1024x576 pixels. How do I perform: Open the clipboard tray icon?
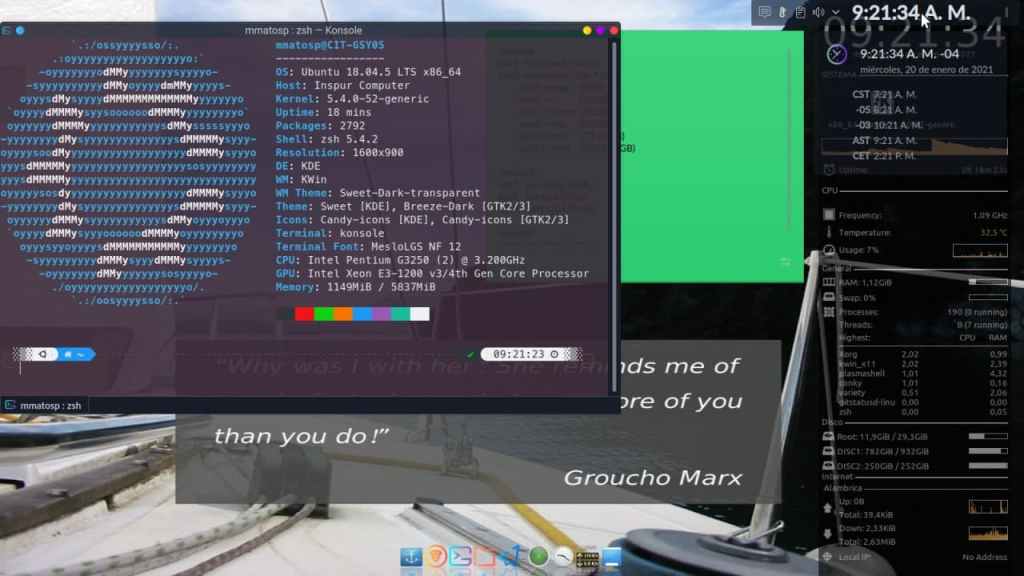click(x=800, y=12)
